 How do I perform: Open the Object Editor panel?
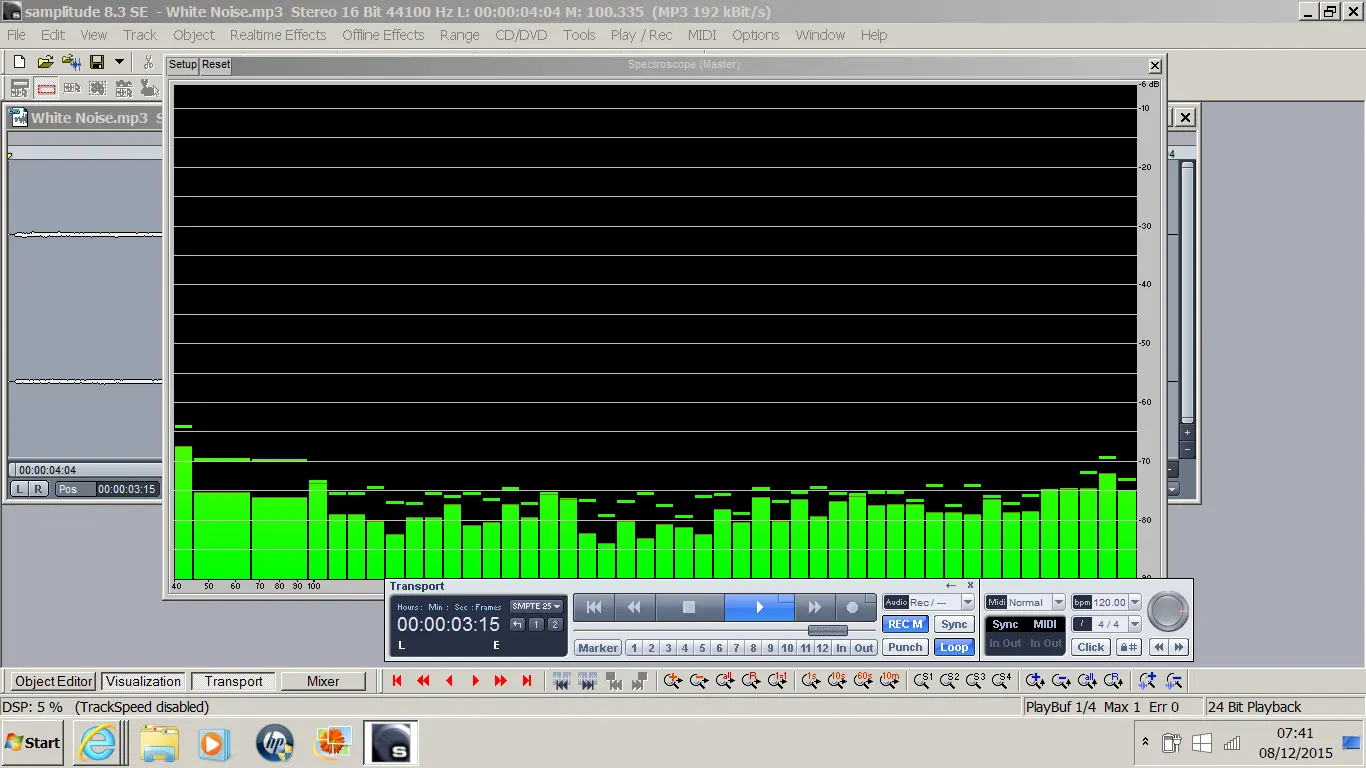(x=54, y=681)
